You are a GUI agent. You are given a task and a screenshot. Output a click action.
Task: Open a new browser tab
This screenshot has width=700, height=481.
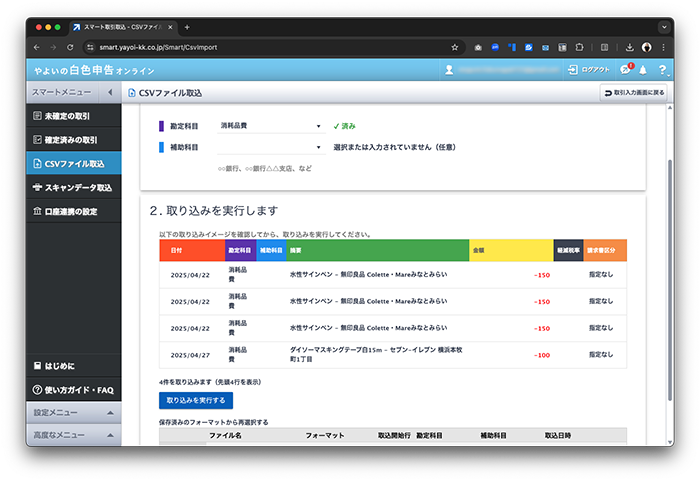tap(187, 27)
